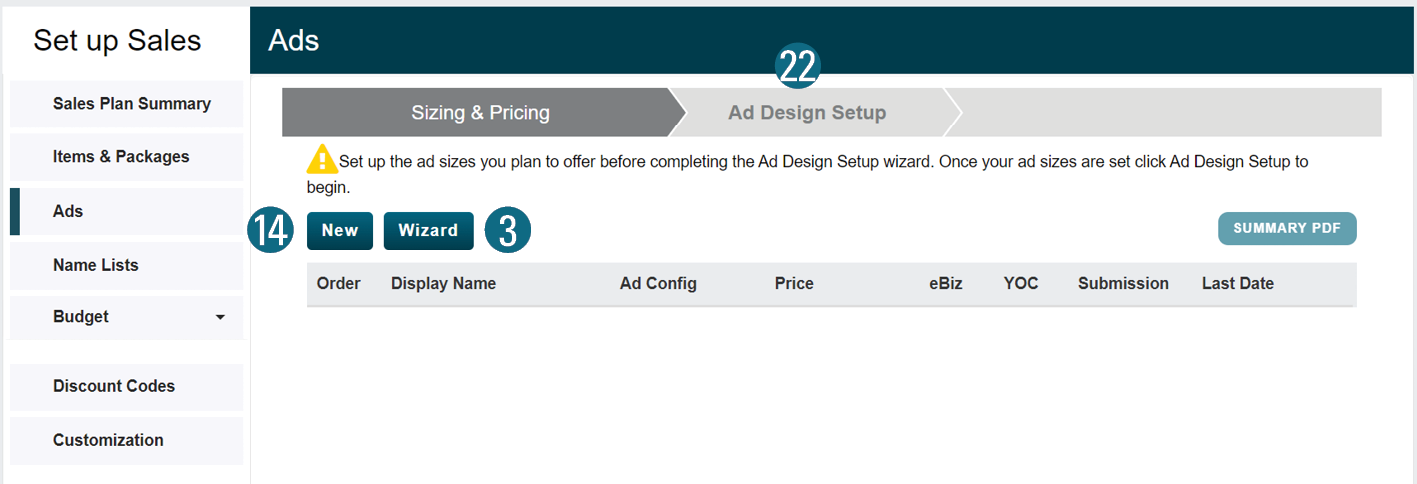Viewport: 1417px width, 484px height.
Task: Create a New ad size
Action: 340,230
